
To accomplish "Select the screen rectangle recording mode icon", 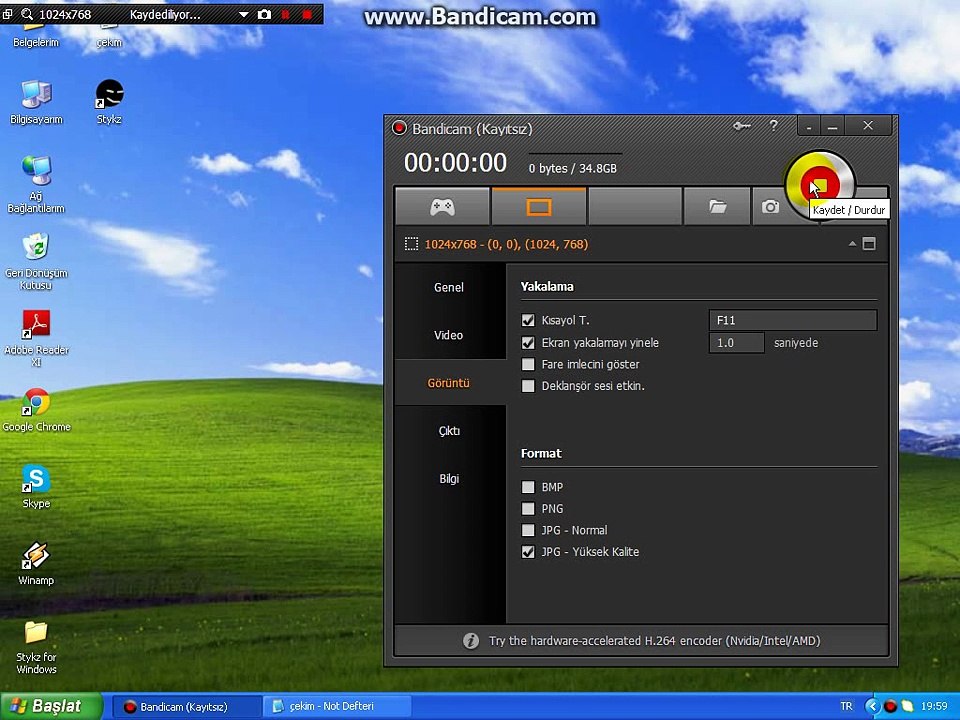I will pos(539,207).
